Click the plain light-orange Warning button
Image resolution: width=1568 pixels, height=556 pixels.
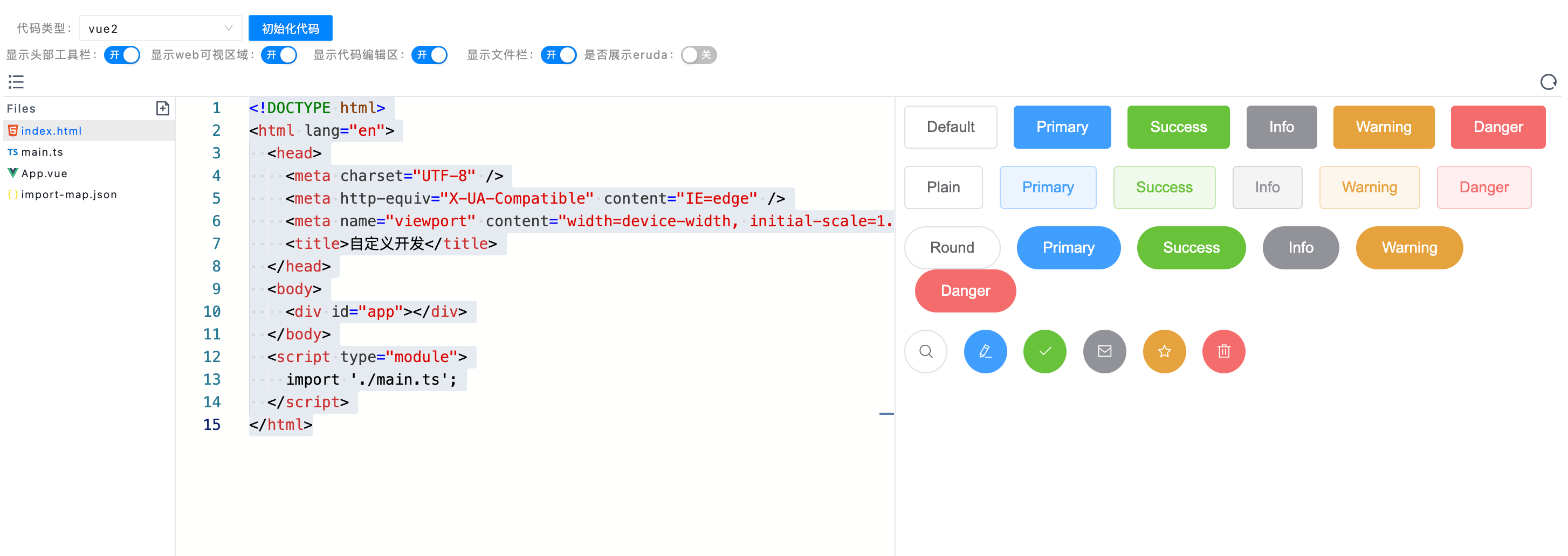[x=1370, y=187]
